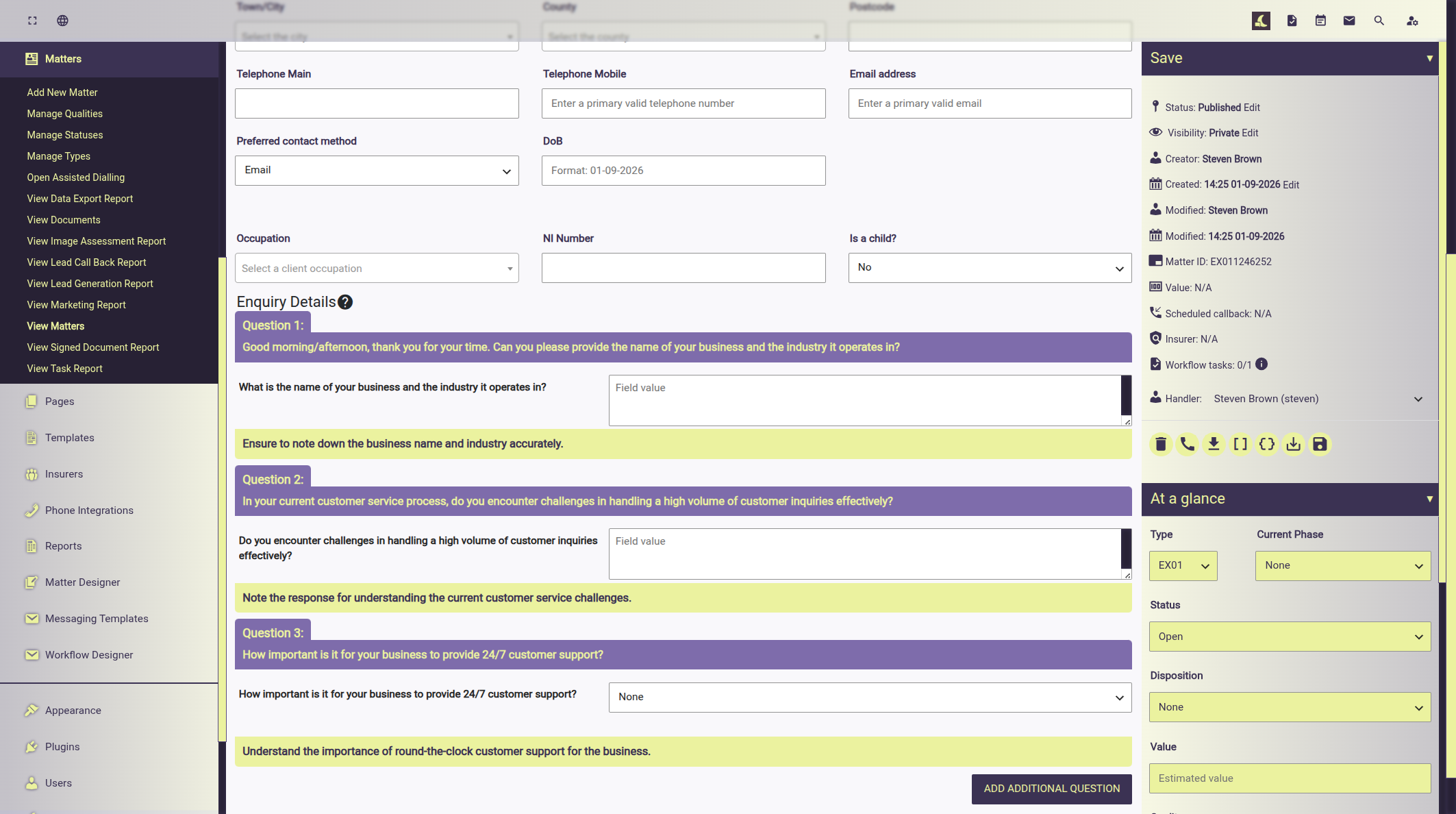
Task: Go to Workflow Designer in sidebar
Action: (x=89, y=655)
